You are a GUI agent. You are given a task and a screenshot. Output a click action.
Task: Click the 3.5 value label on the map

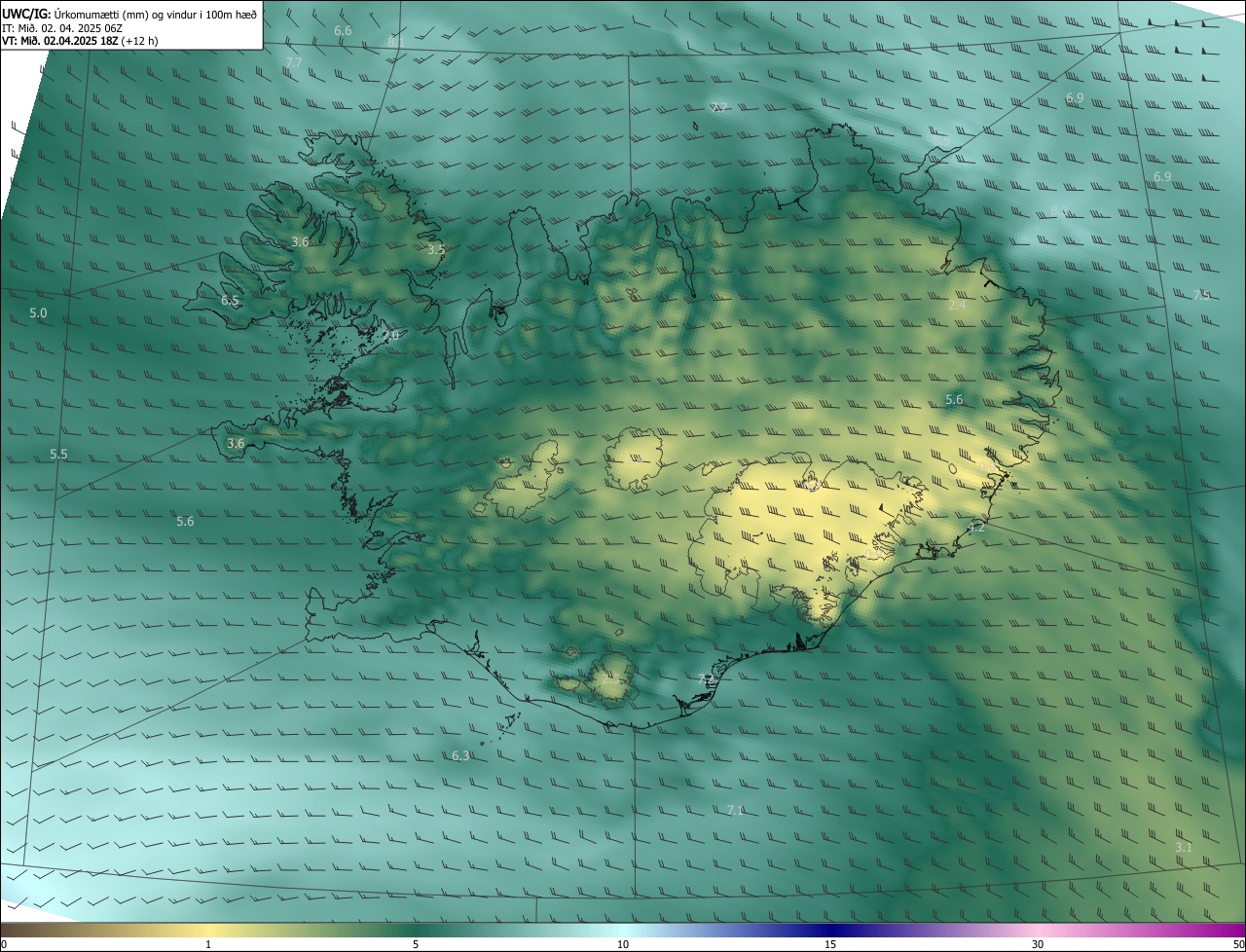coord(436,250)
